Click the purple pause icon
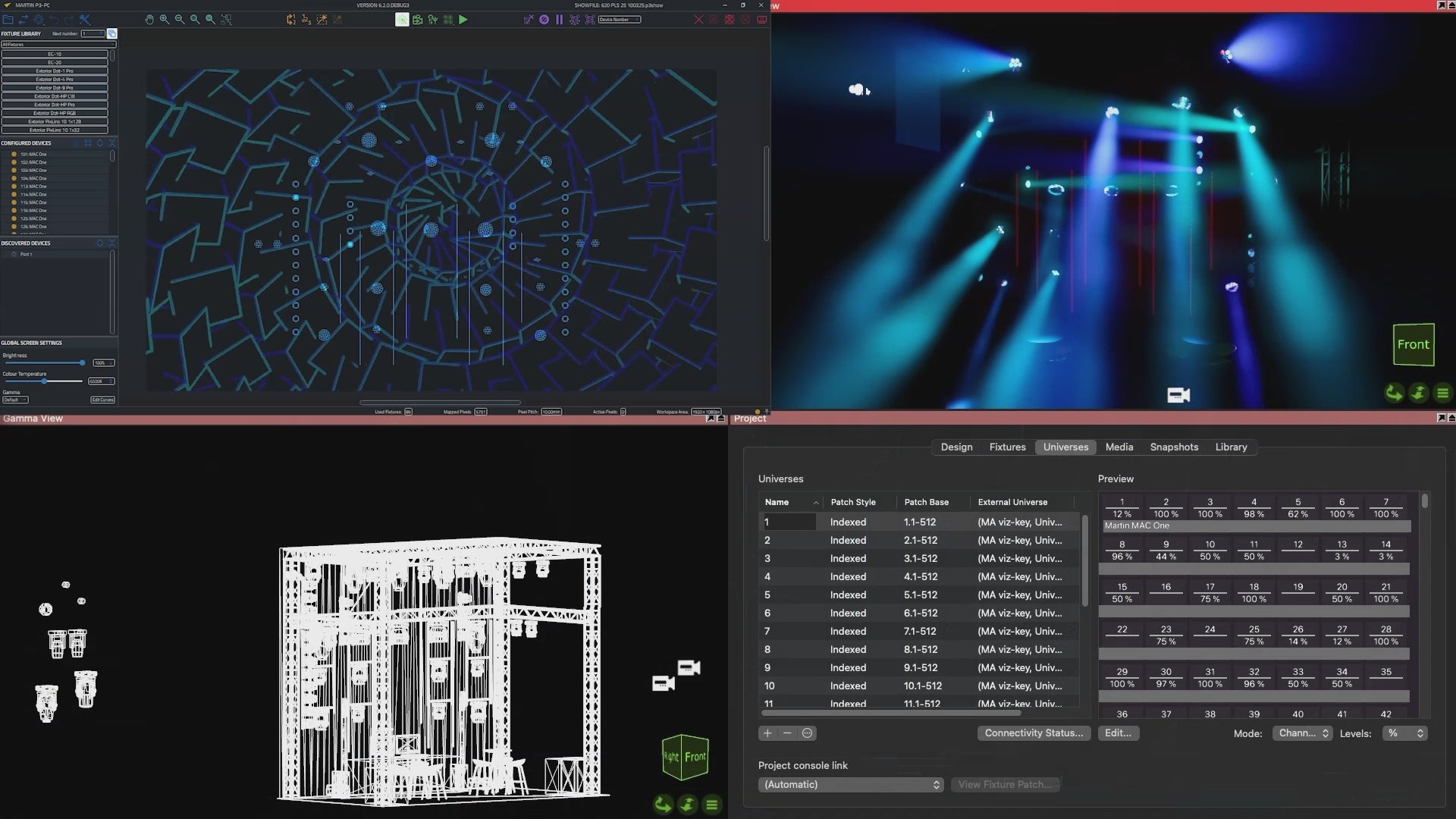 [560, 20]
